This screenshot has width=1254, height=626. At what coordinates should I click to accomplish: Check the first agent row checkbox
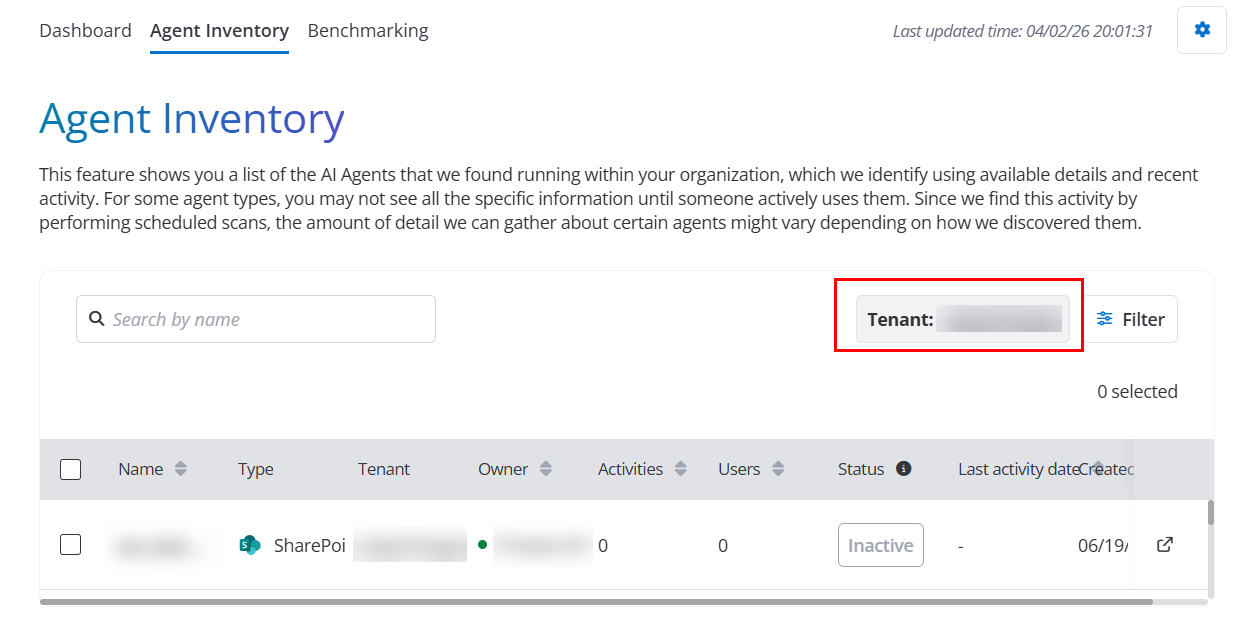[70, 545]
